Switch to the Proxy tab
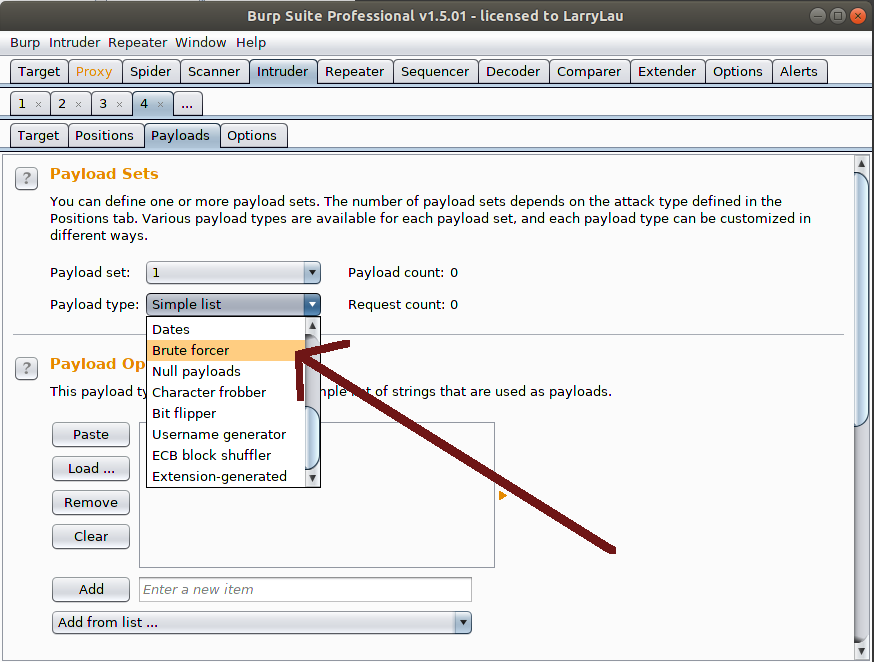Viewport: 874px width, 662px height. pos(94,72)
